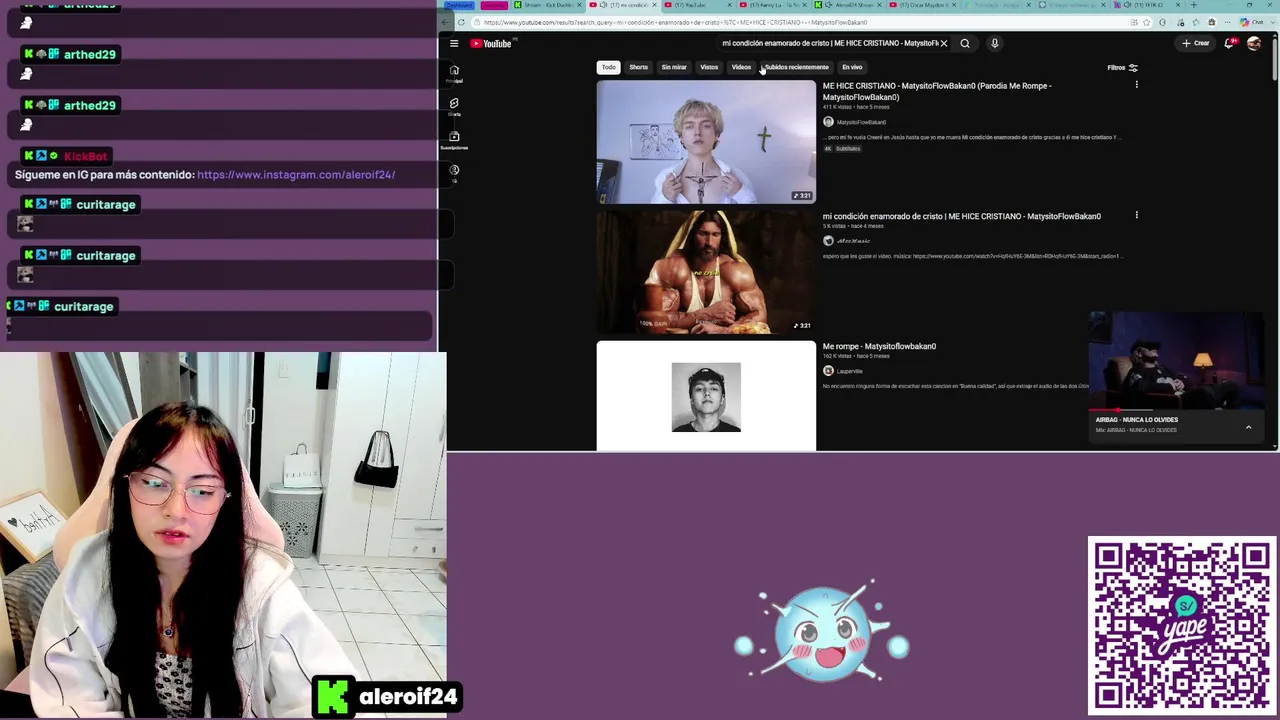Click the bottom curitarage username in chat

point(84,307)
